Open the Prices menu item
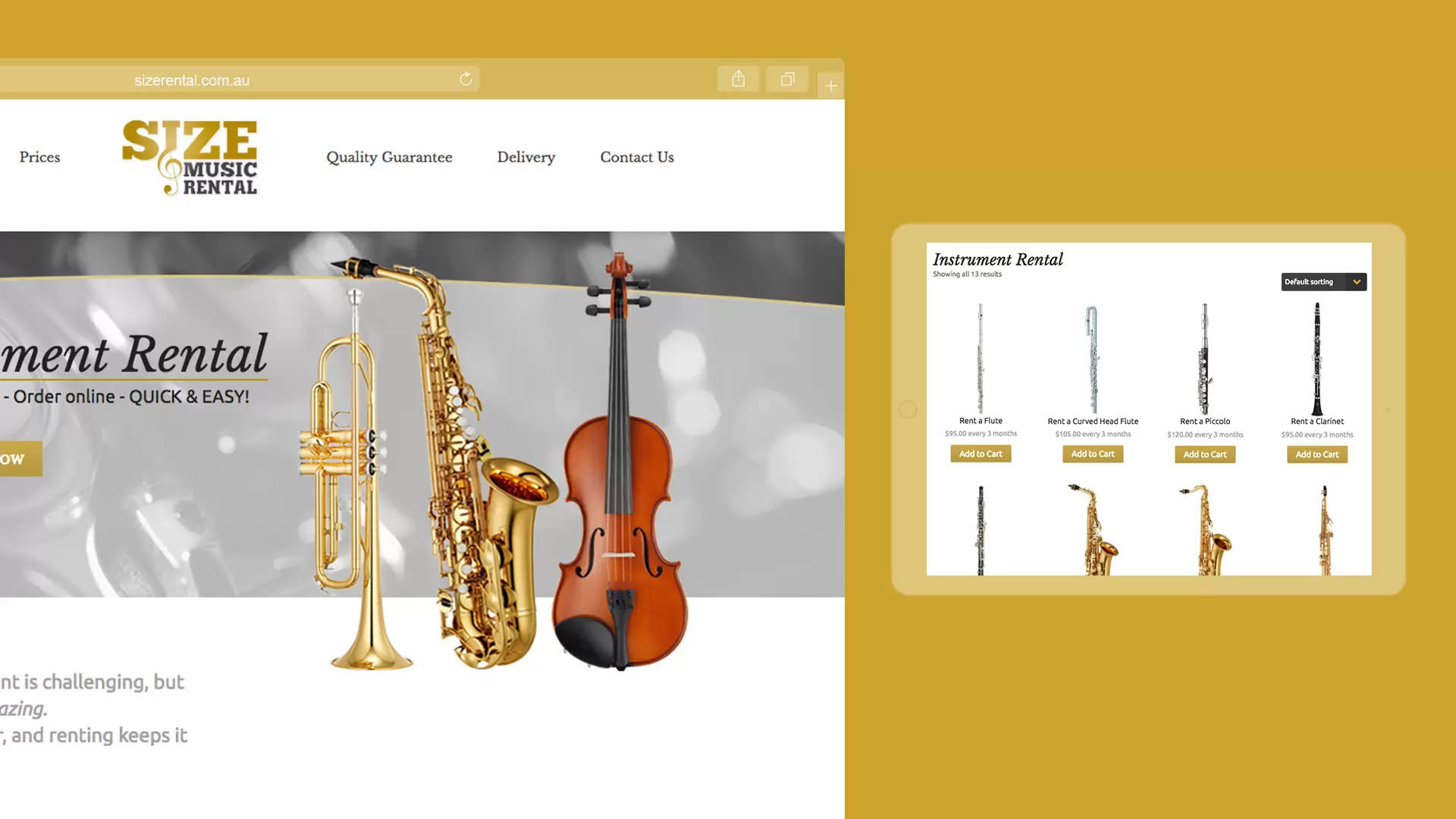Screen dimensions: 1456x819 coord(39,157)
